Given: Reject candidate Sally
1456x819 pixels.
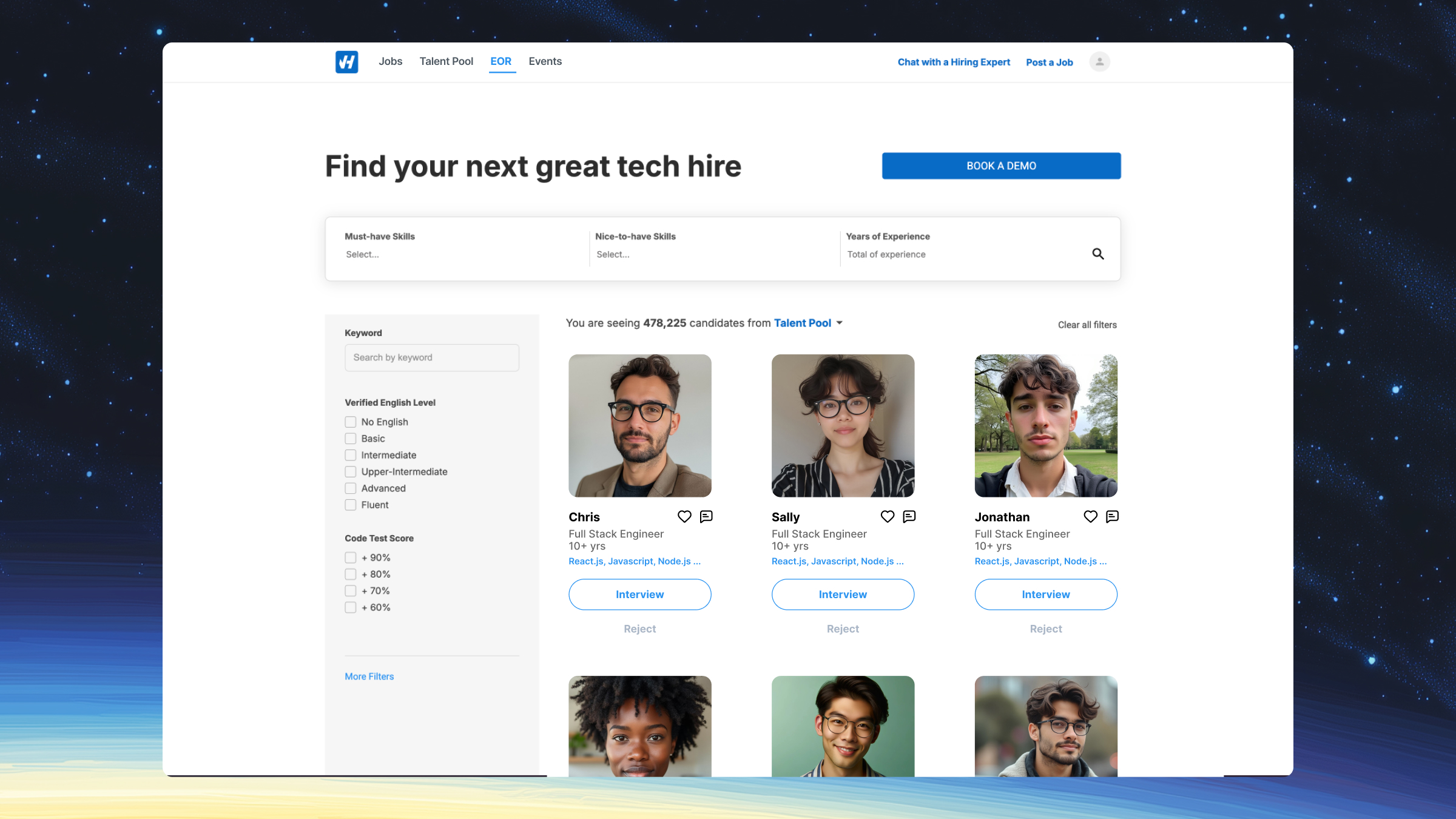Looking at the screenshot, I should coord(843,629).
